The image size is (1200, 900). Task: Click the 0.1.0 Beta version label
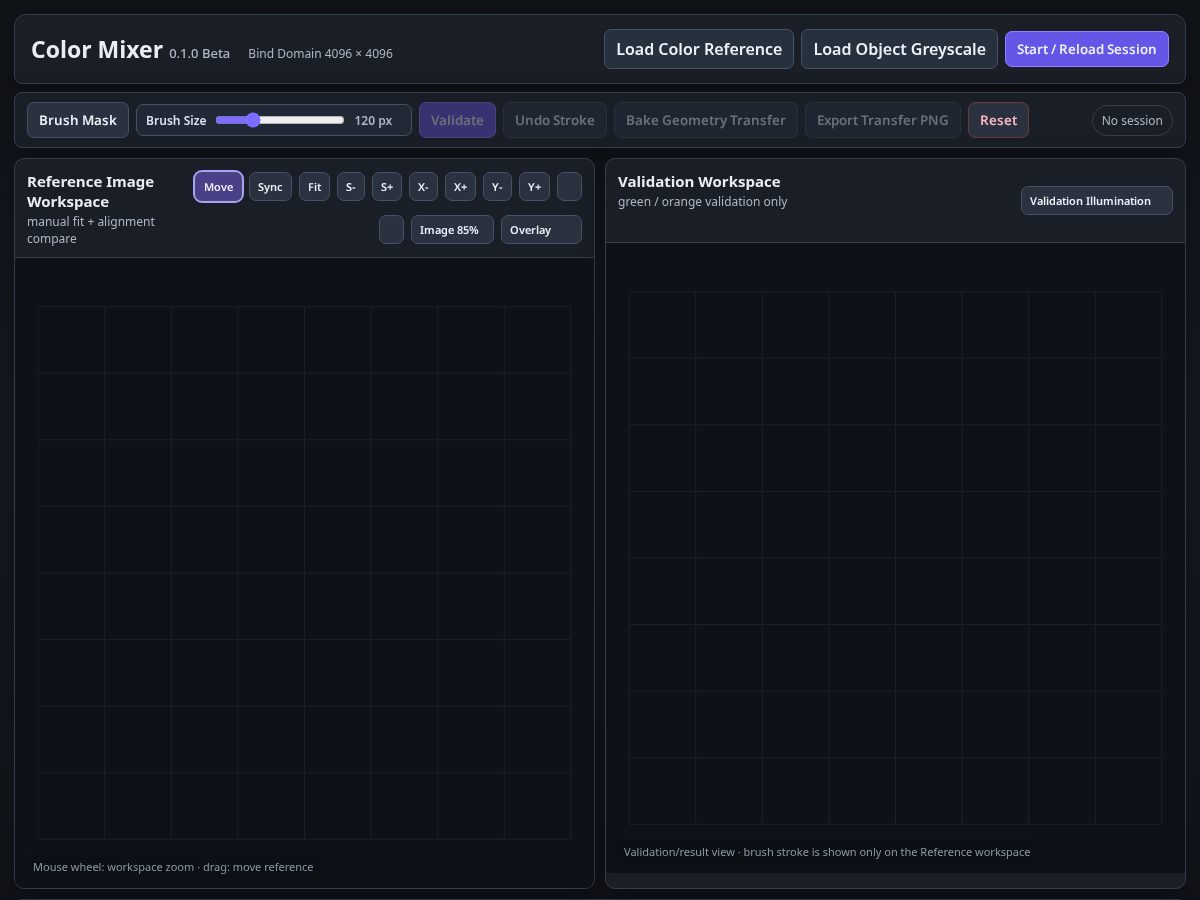(x=200, y=53)
